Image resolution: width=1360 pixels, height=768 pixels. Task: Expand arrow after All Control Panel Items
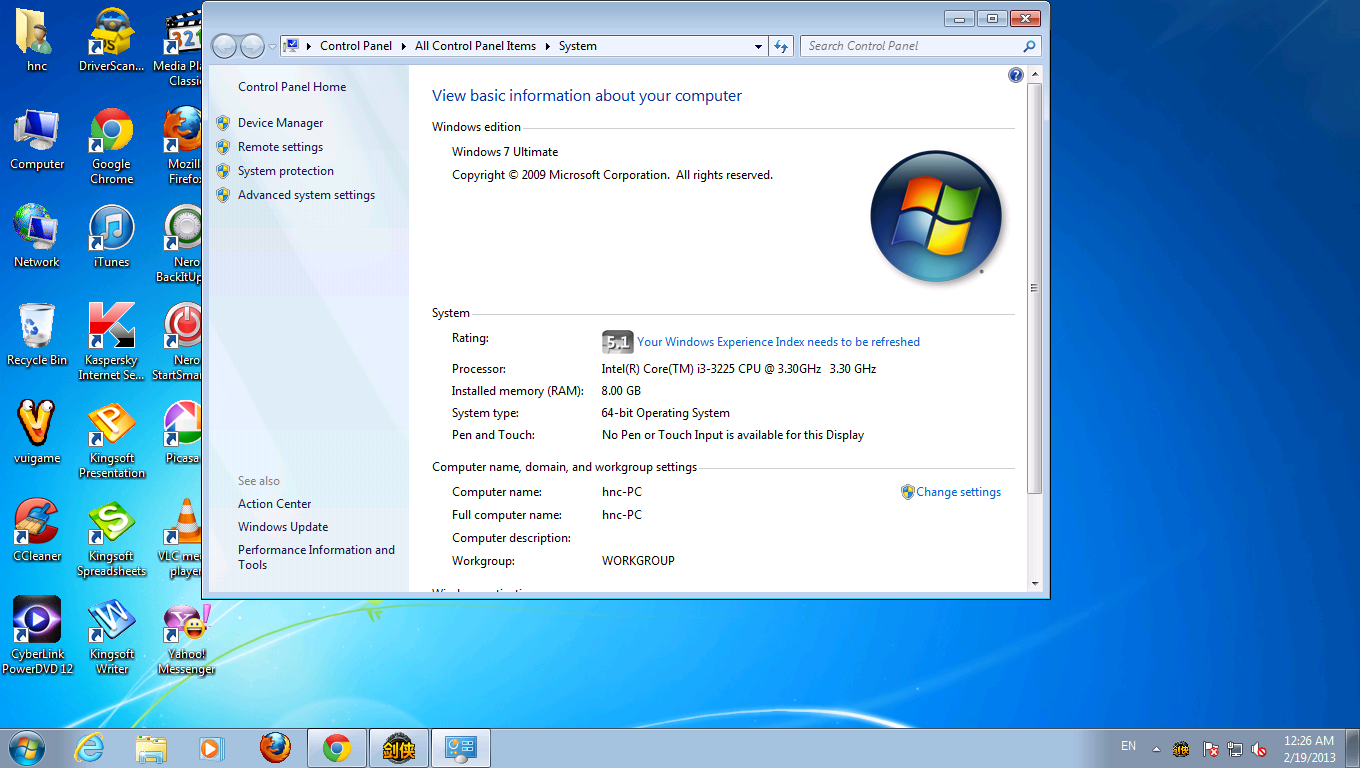[548, 46]
